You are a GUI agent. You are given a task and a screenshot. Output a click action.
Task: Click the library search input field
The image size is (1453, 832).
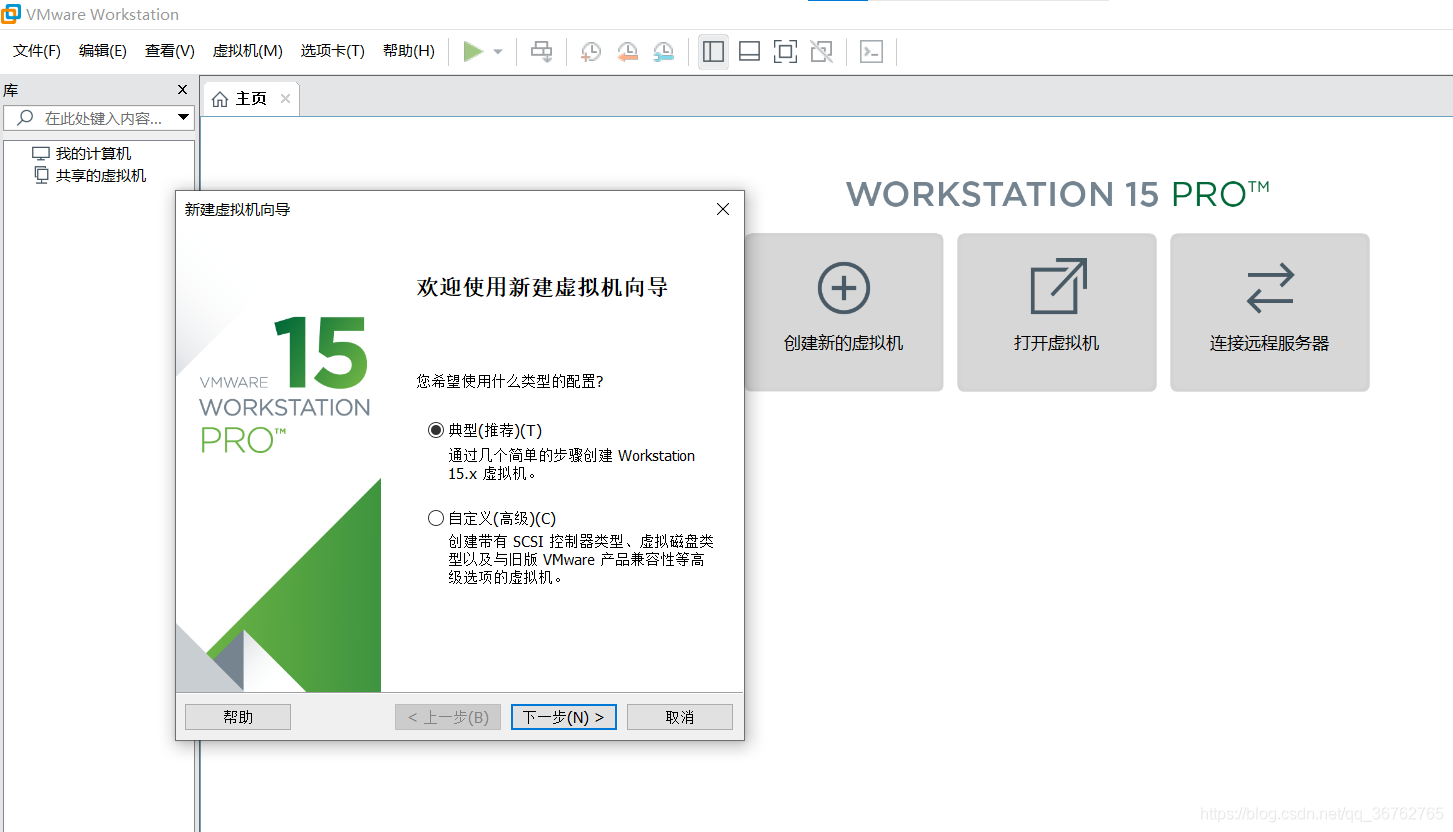98,118
